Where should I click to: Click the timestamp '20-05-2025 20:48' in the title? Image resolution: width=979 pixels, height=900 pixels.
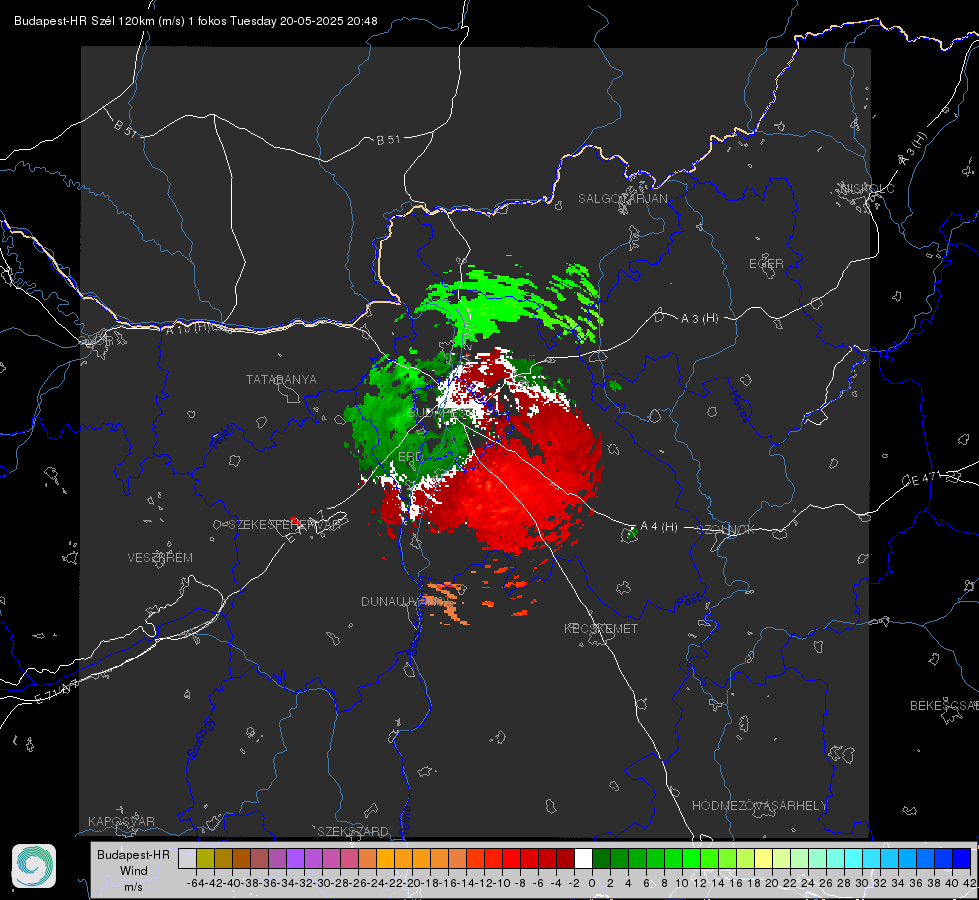[x=328, y=21]
